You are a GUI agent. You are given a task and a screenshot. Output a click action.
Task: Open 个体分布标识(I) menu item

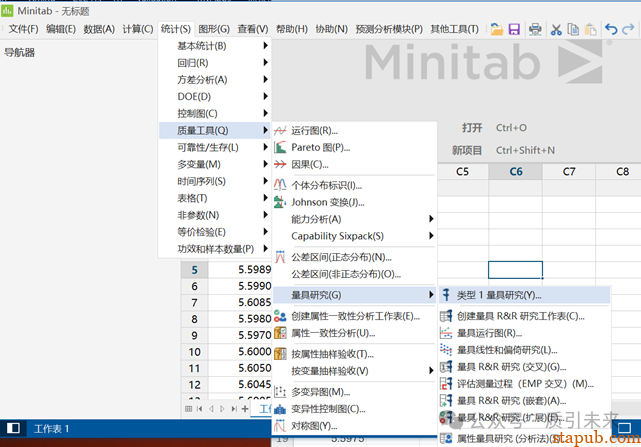pos(326,185)
